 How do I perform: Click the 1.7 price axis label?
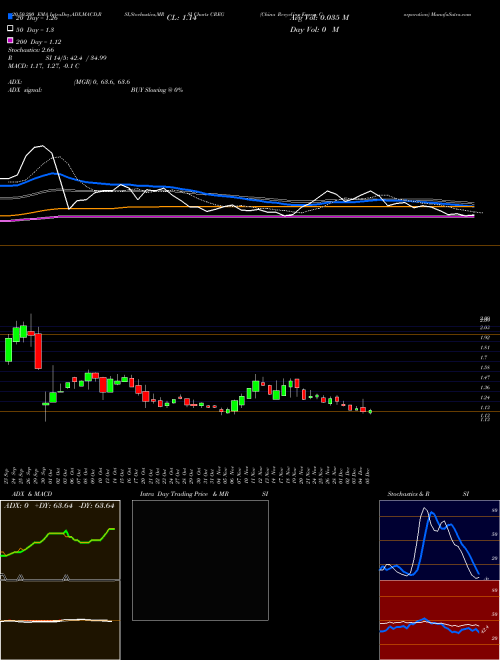[484, 357]
